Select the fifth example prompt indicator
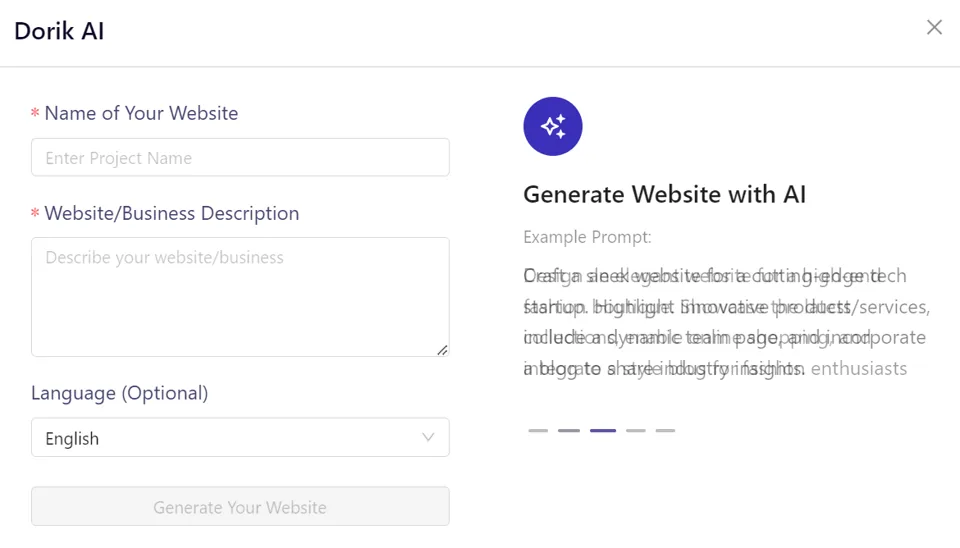 click(666, 430)
